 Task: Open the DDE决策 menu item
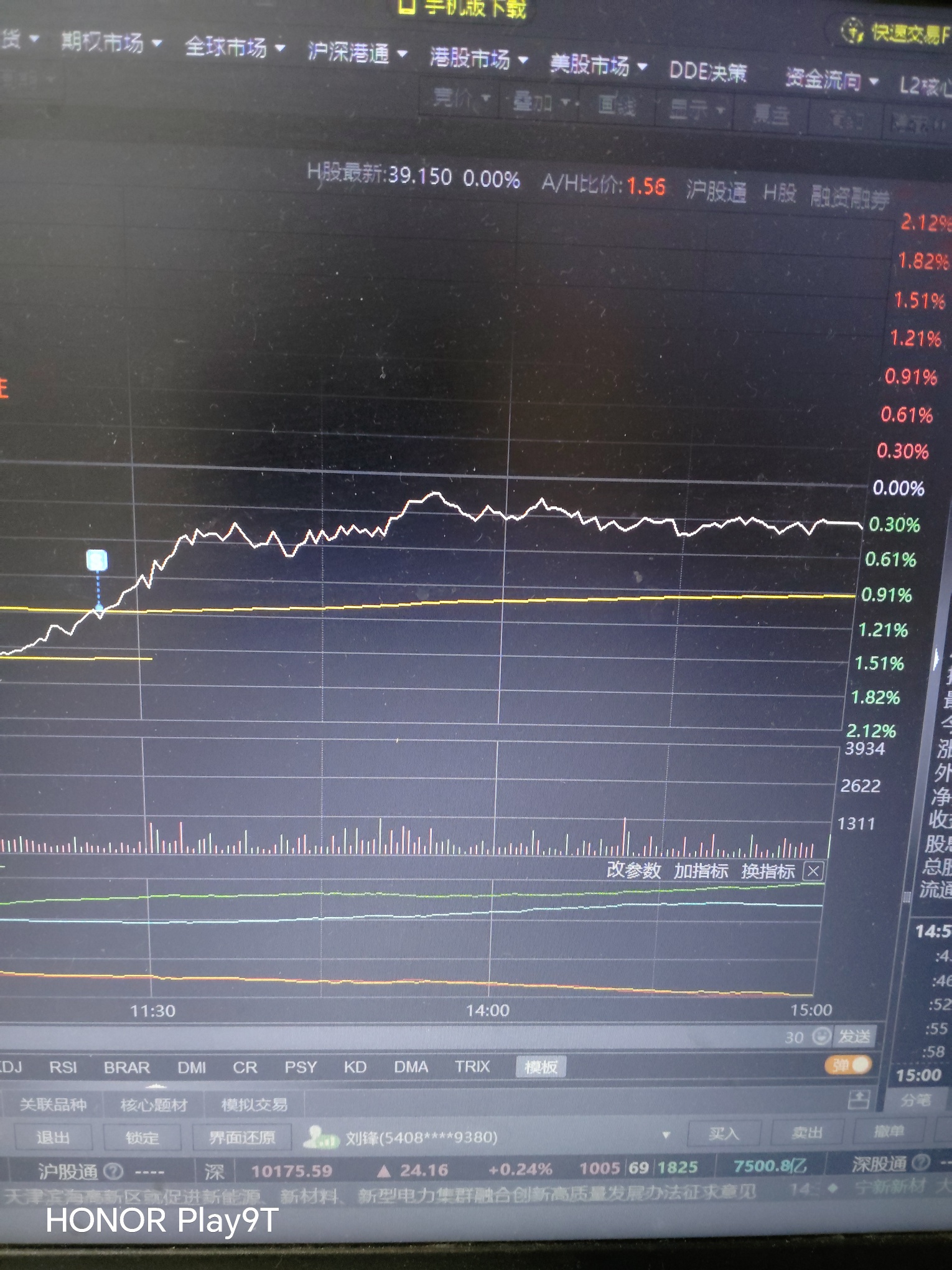[x=707, y=72]
